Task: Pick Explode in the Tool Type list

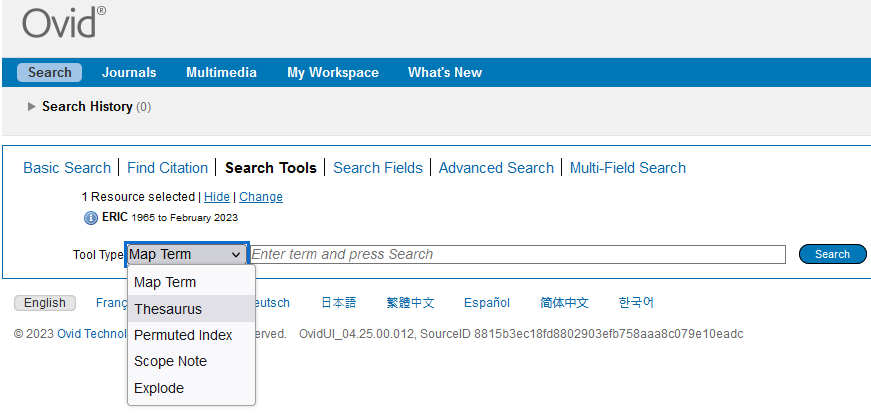Action: [159, 388]
